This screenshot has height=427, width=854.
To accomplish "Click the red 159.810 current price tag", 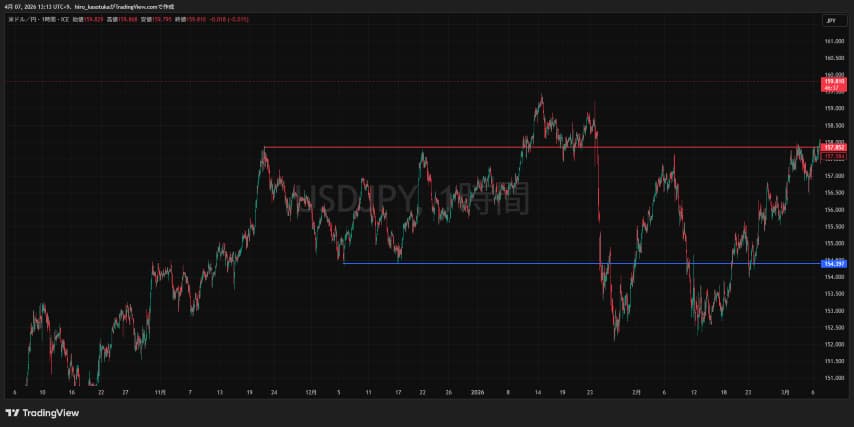I will (x=834, y=82).
